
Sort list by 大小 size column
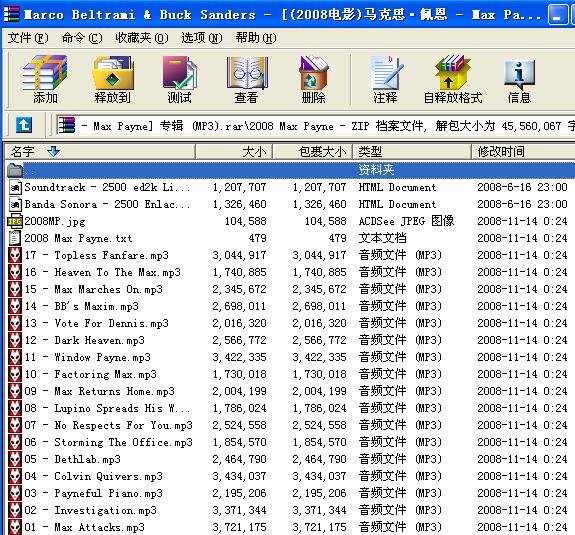click(x=234, y=151)
